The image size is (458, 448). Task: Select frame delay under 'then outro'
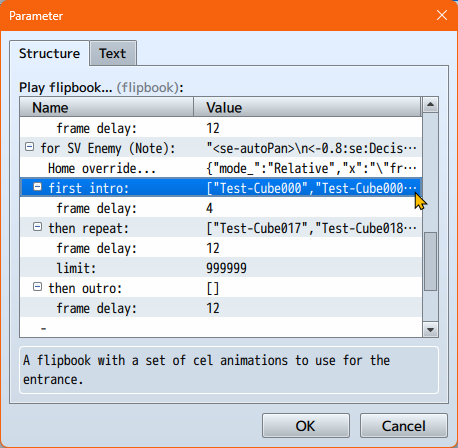coord(97,308)
